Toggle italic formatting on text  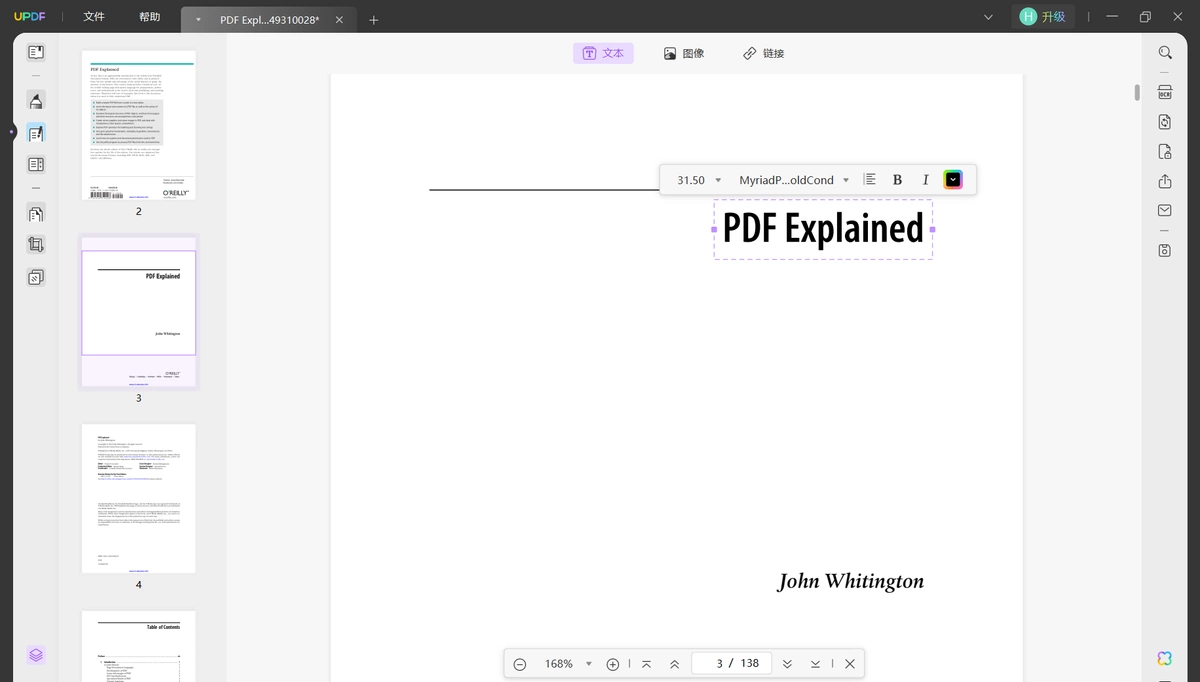925,180
